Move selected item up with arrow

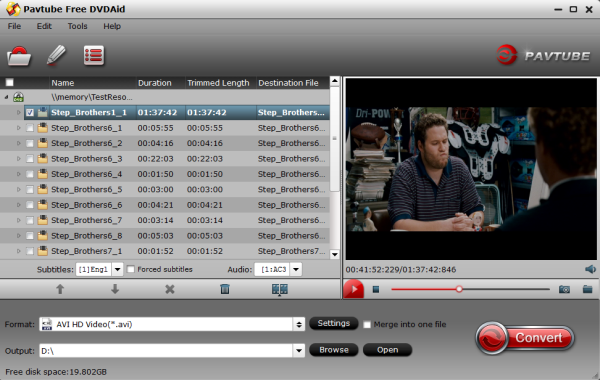coord(60,289)
